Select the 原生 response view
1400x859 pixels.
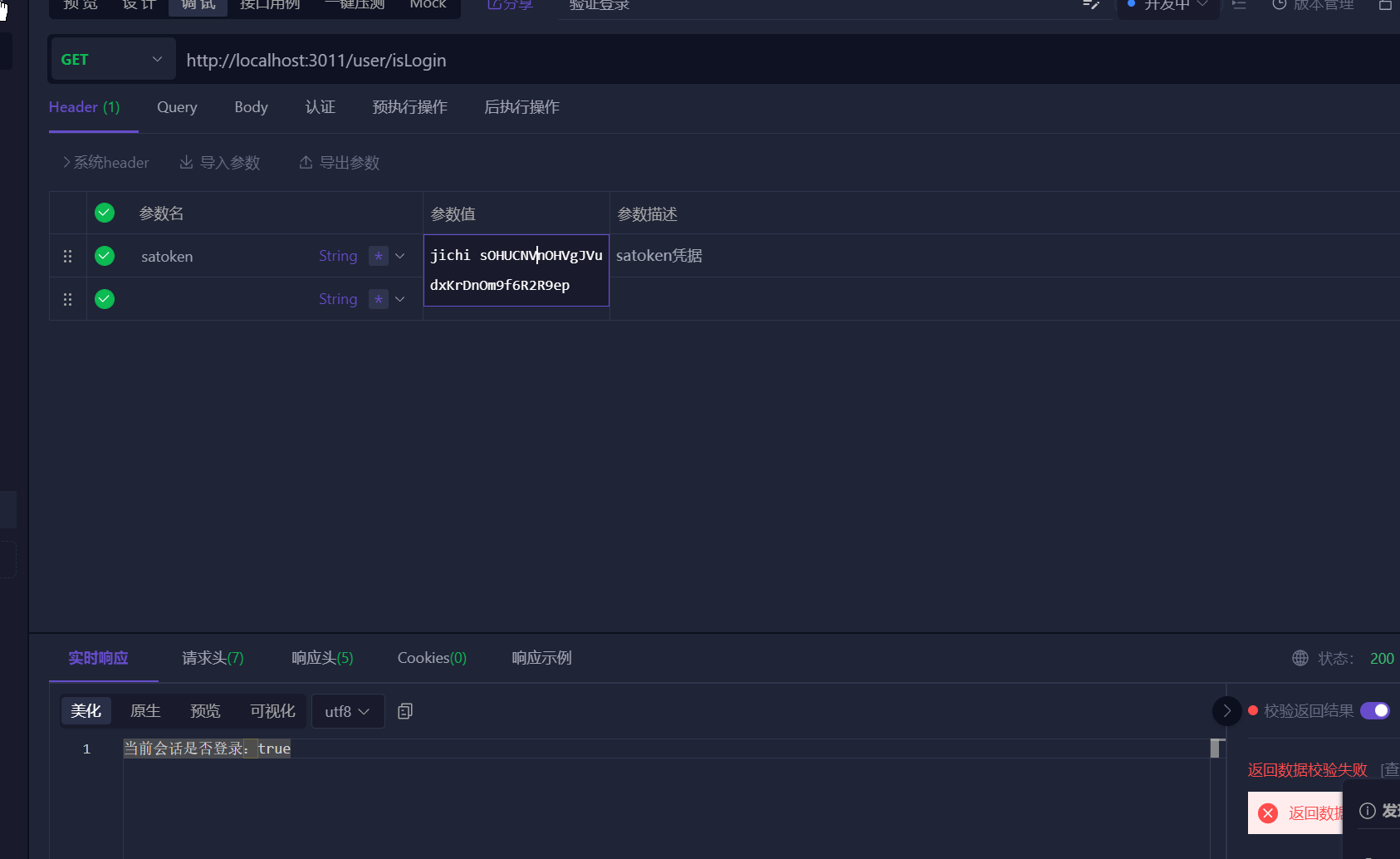pyautogui.click(x=145, y=711)
